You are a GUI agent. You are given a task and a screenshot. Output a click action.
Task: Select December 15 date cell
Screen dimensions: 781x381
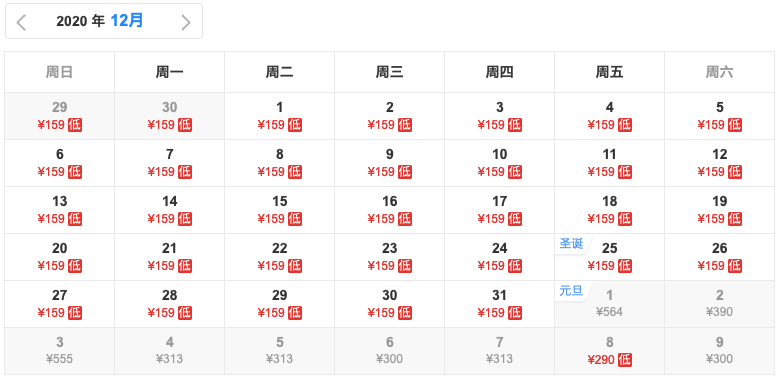279,210
